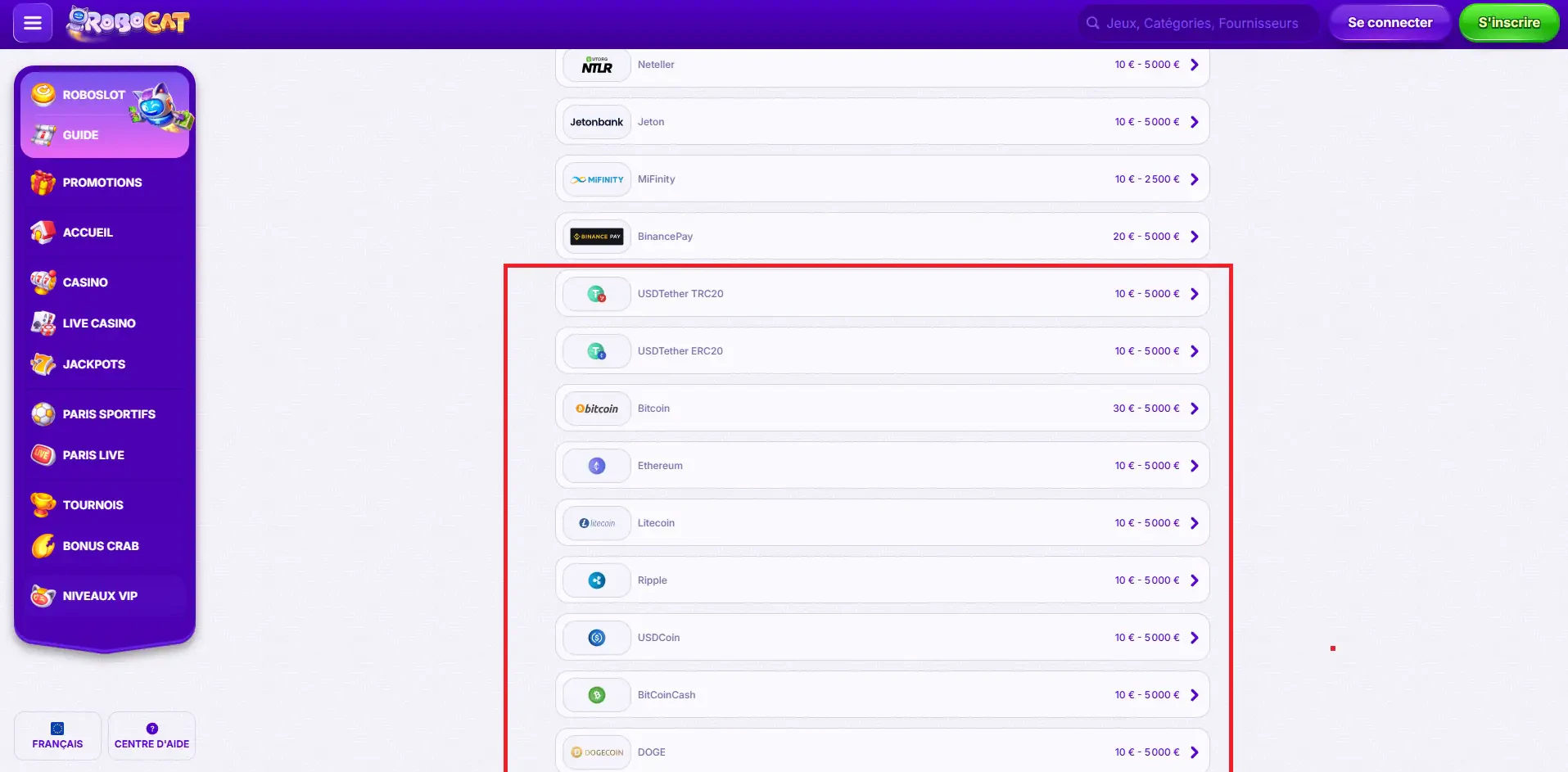Click the USDTether TRC20 coin icon
This screenshot has width=1568, height=772.
click(597, 294)
